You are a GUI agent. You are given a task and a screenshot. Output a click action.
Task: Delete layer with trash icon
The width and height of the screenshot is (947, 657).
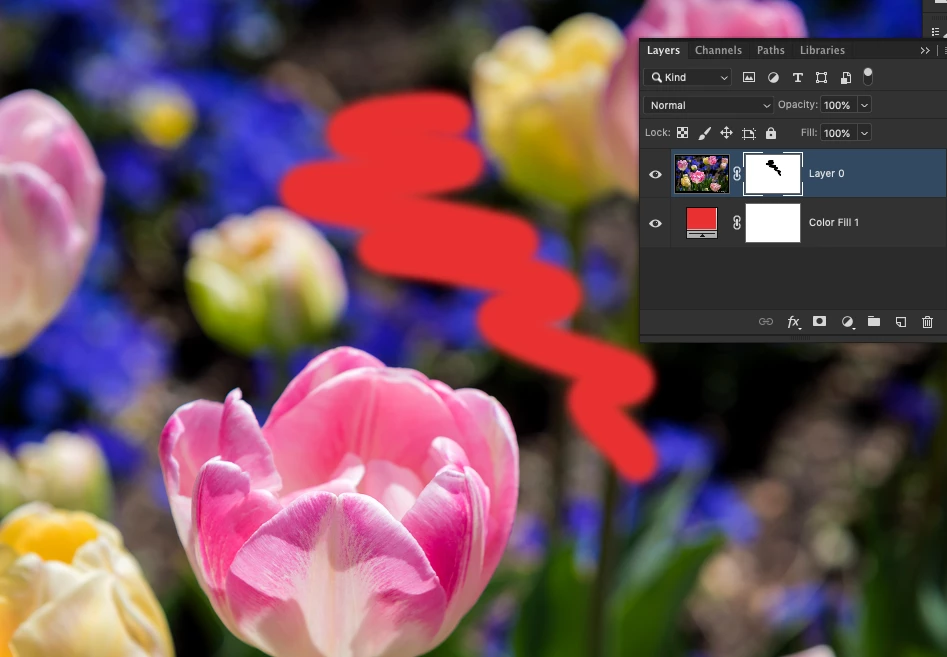[928, 322]
